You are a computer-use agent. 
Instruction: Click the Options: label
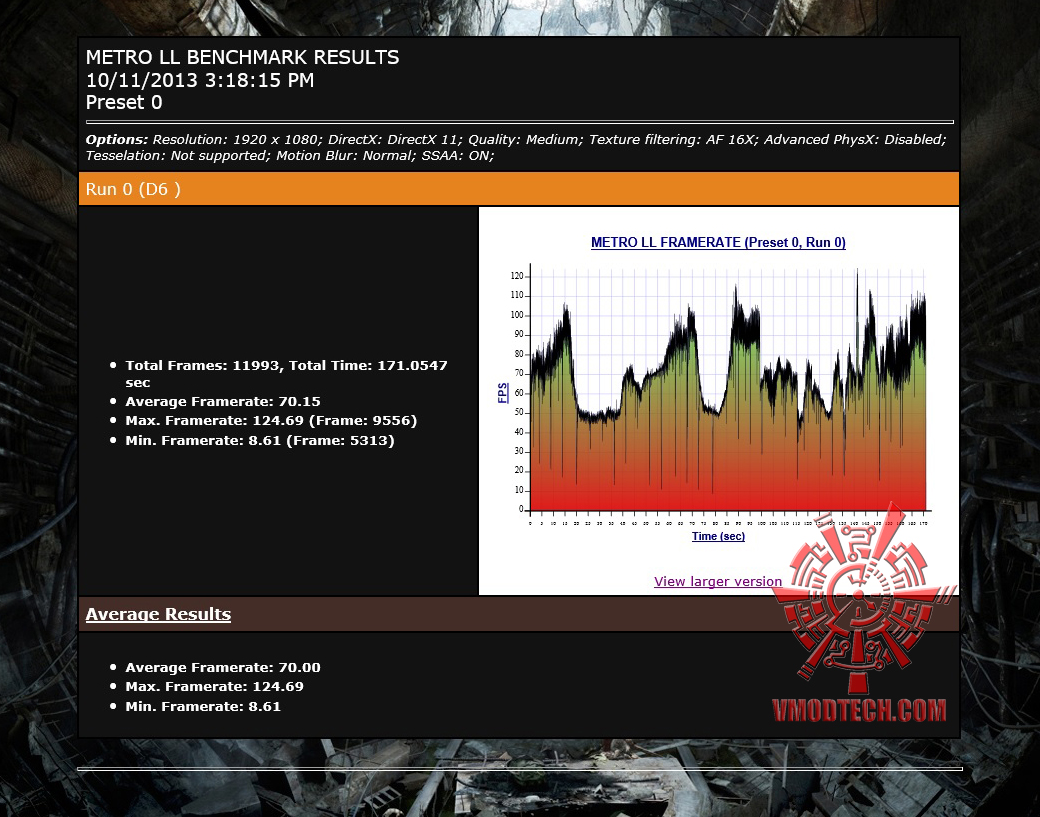pos(117,140)
